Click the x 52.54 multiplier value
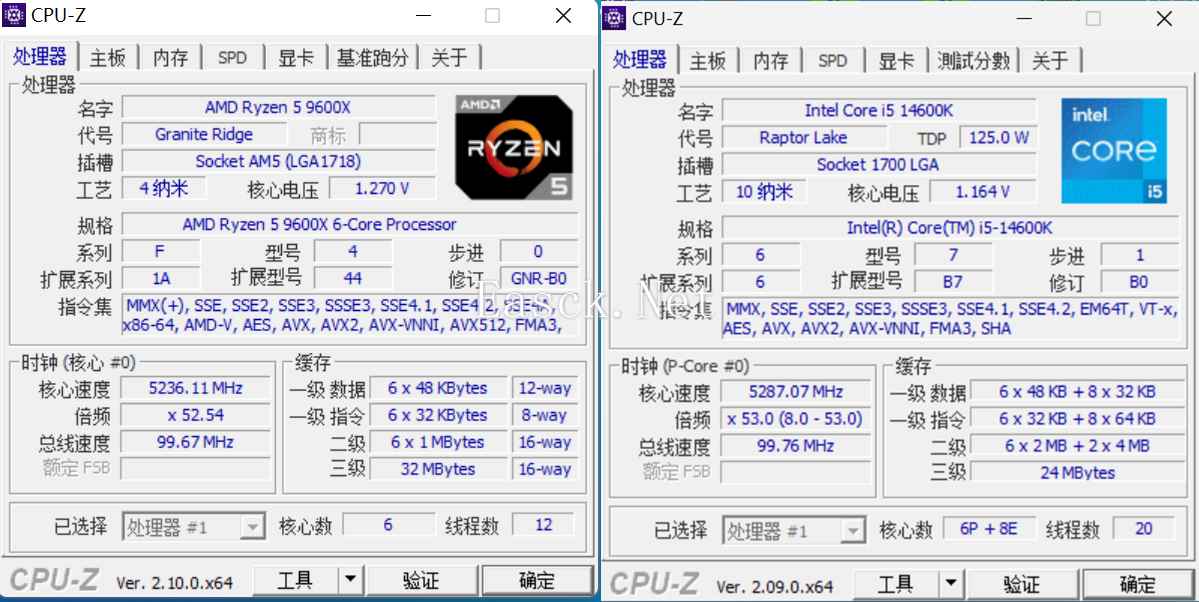The image size is (1199, 602). (196, 415)
